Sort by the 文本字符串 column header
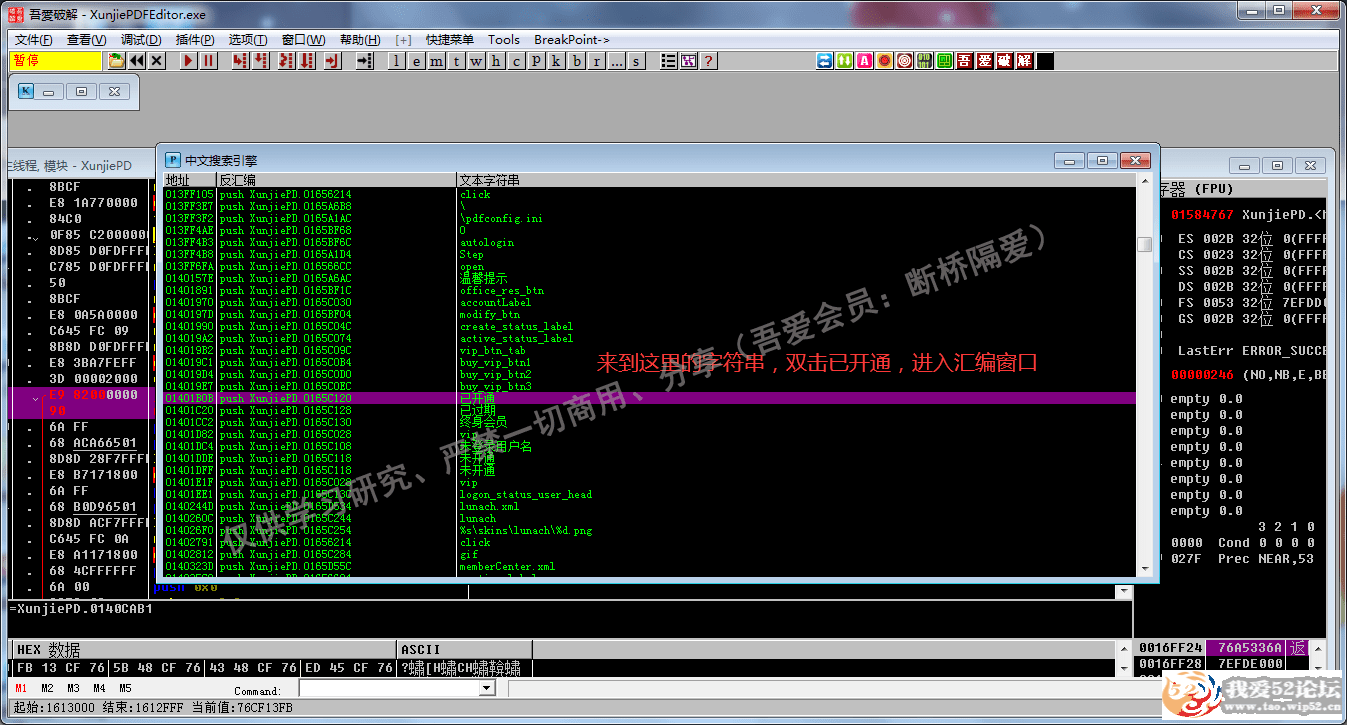Screen dimensions: 1347x725 [x=797, y=180]
